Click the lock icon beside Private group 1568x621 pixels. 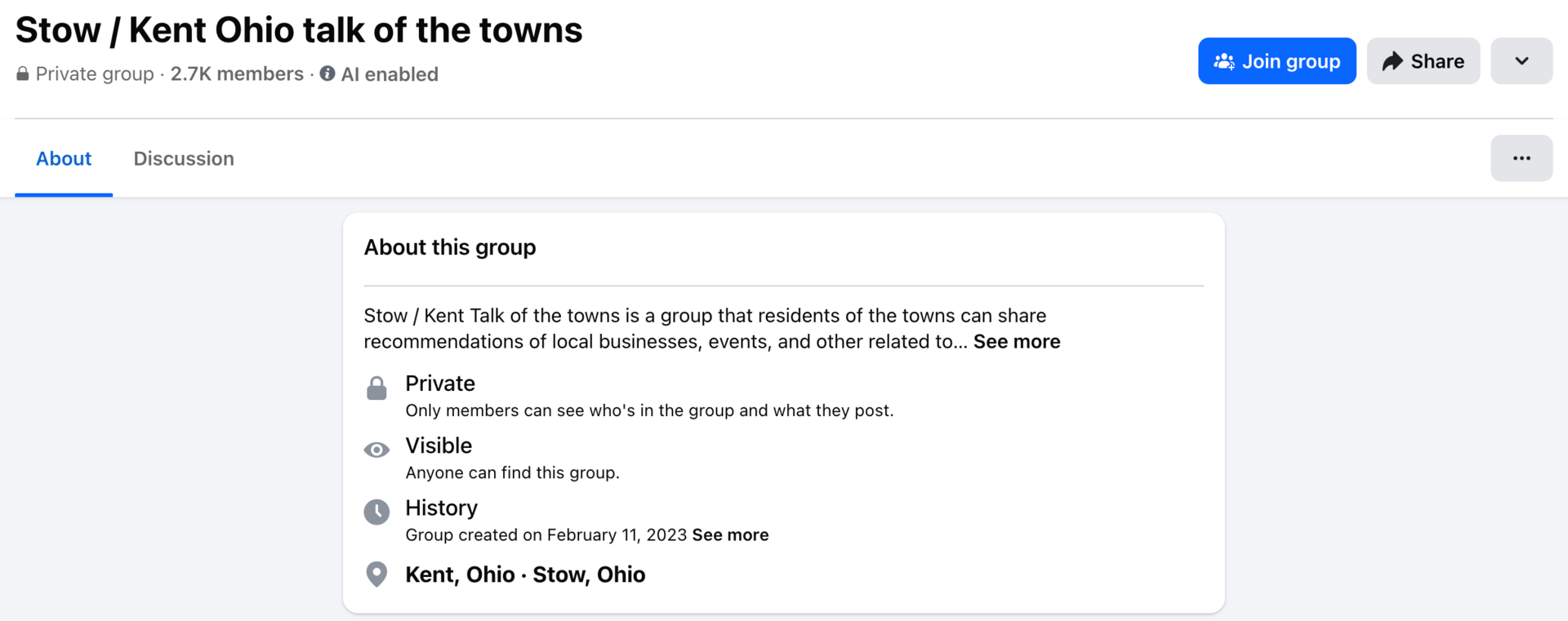(x=23, y=74)
